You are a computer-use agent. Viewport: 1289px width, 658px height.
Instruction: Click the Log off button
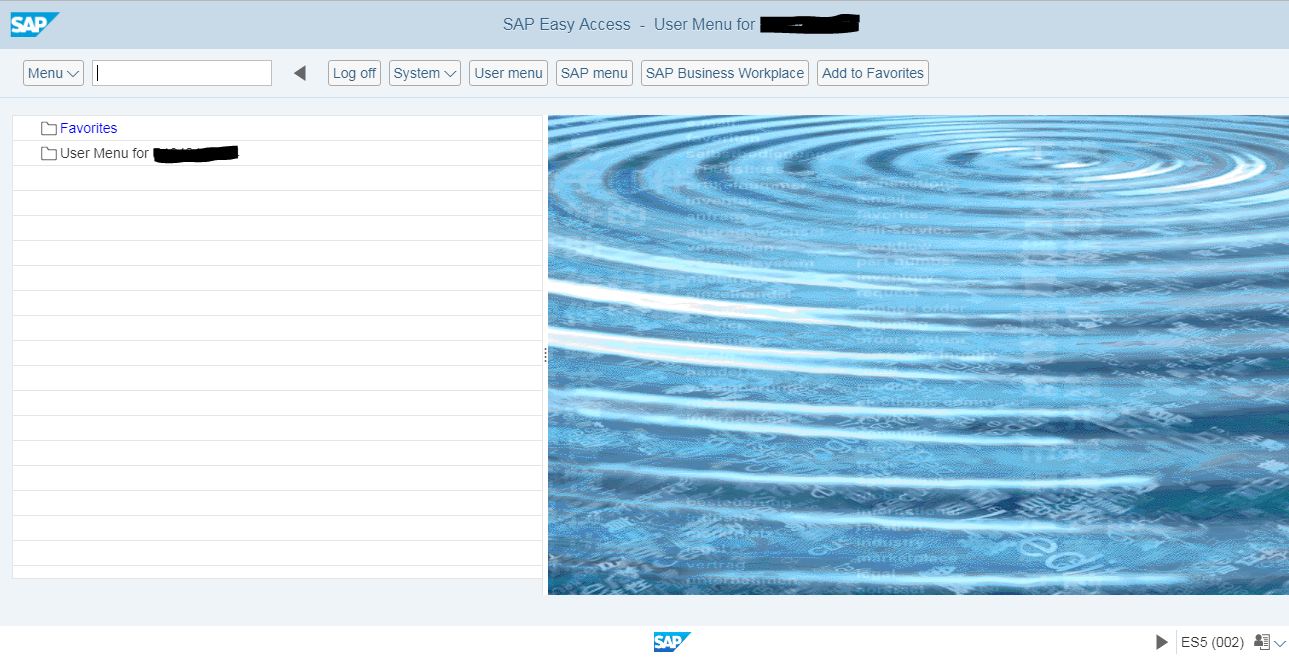coord(354,73)
